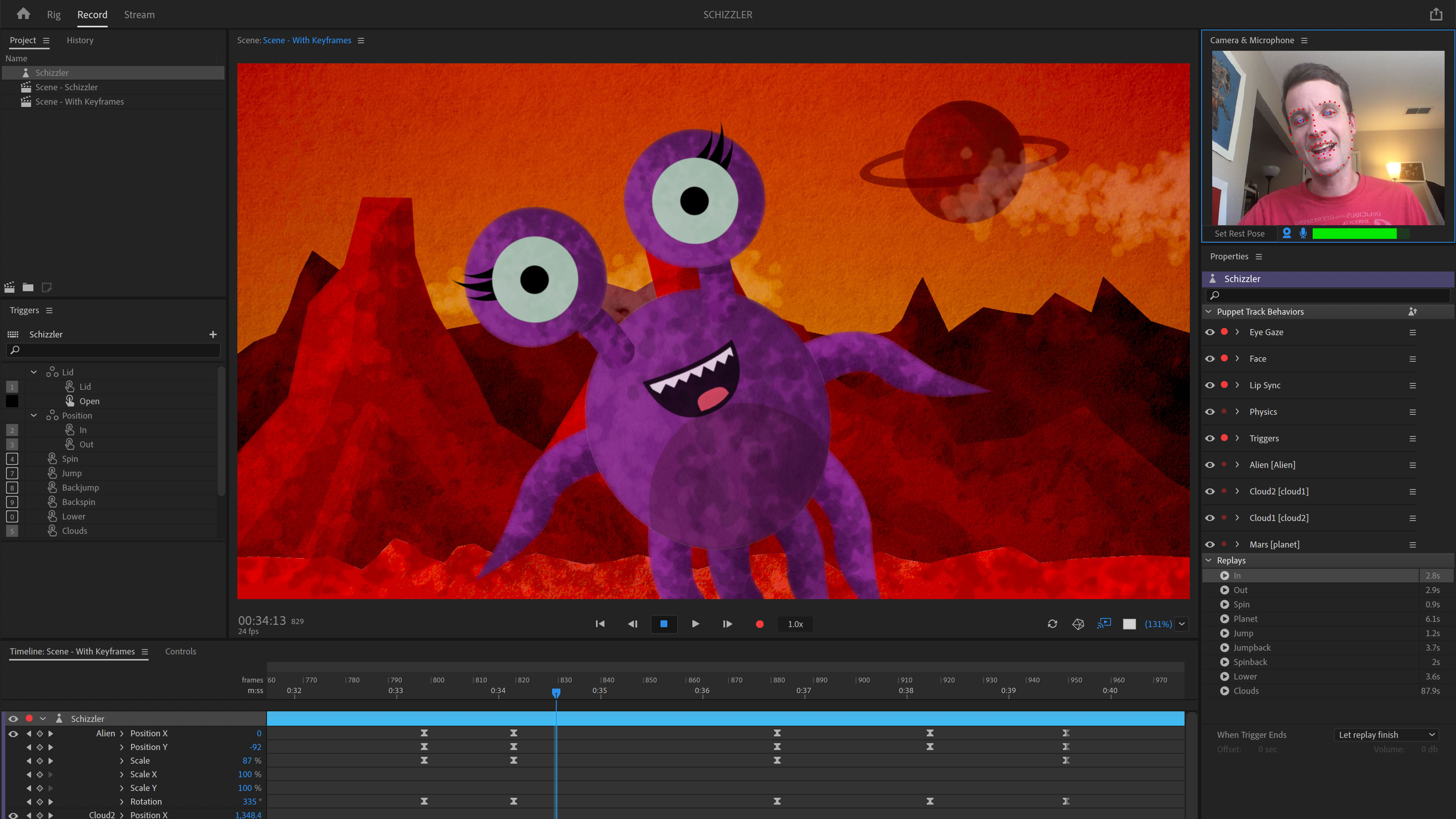Click the skip to start transport icon
Viewport: 1456px width, 819px height.
coord(599,624)
